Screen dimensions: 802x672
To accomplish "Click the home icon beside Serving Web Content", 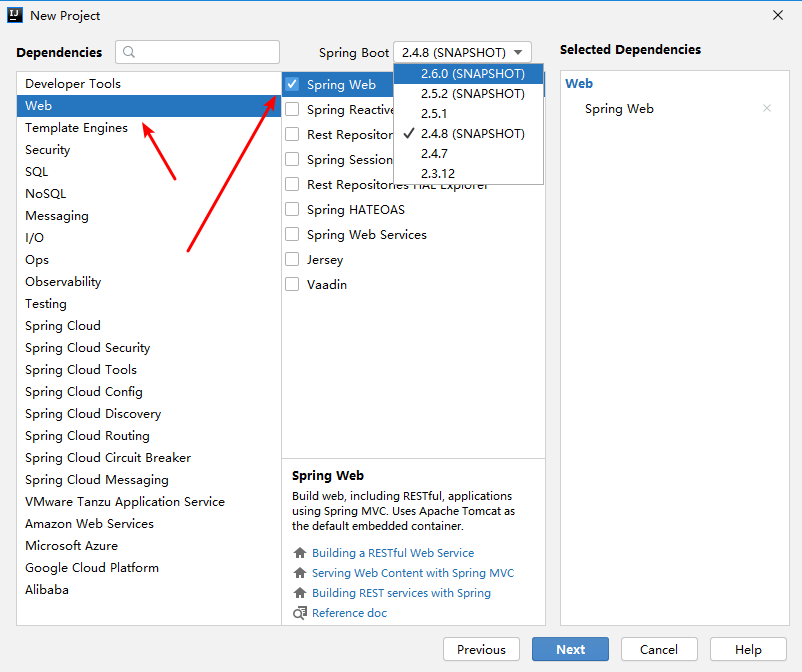I will (x=300, y=573).
